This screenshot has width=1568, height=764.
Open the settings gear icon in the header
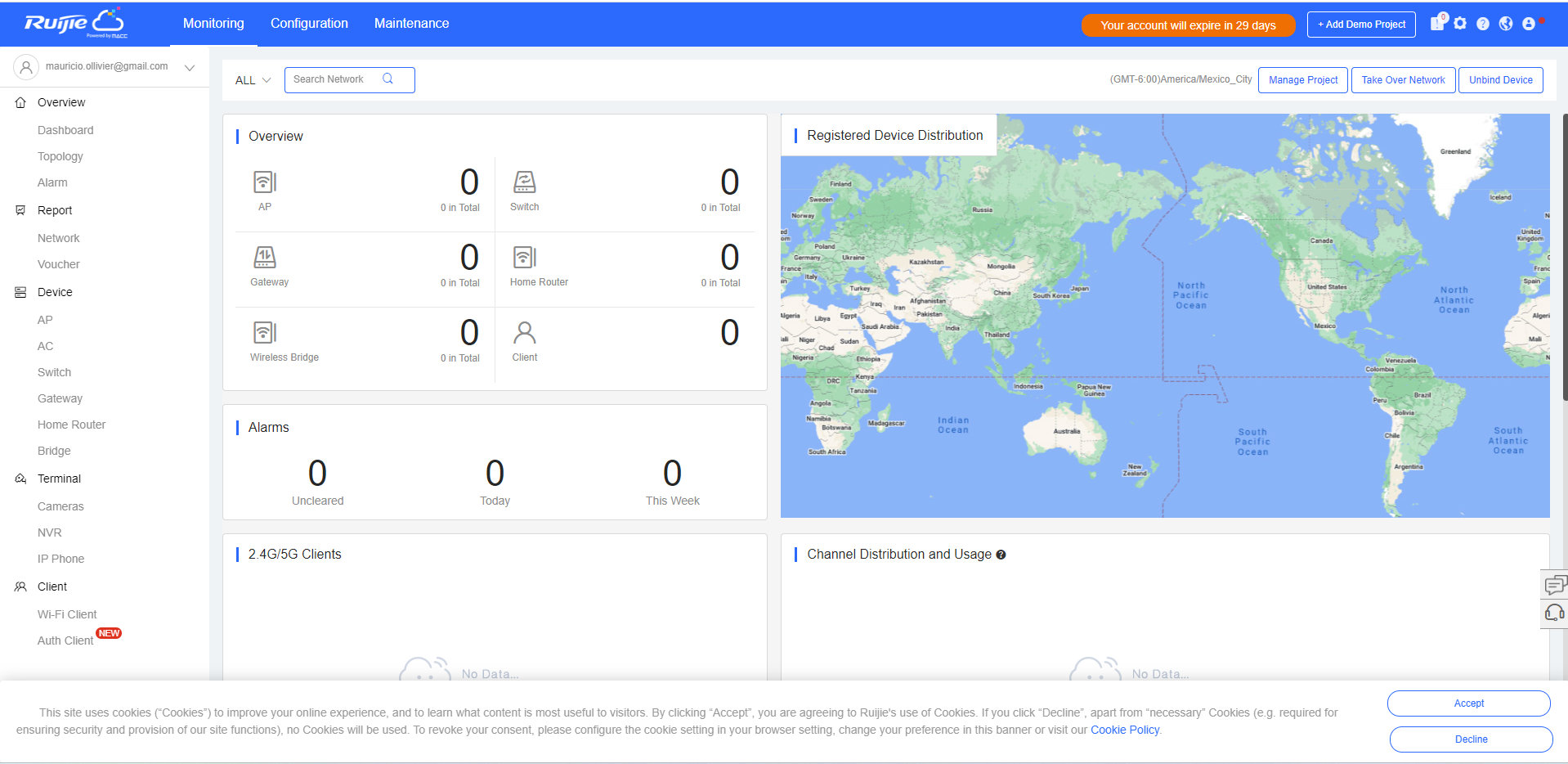pyautogui.click(x=1460, y=24)
